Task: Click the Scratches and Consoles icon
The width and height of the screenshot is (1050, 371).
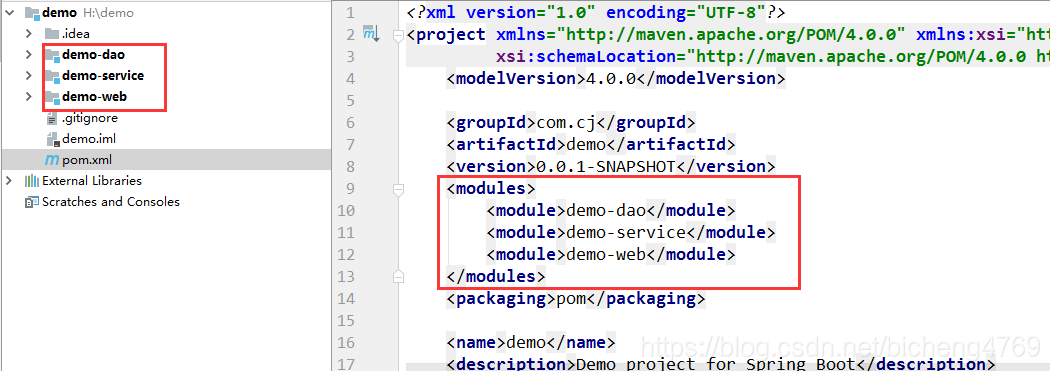Action: pyautogui.click(x=31, y=202)
